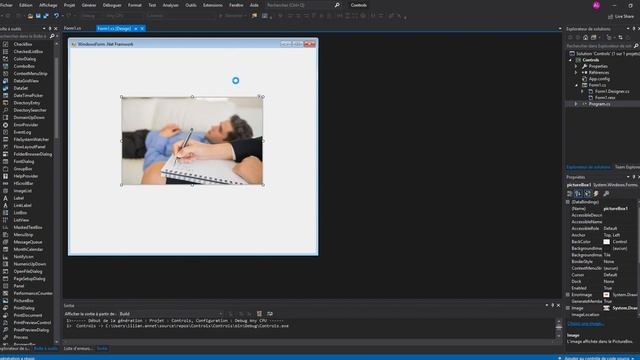Select App.config in Solution Explorer

click(599, 79)
